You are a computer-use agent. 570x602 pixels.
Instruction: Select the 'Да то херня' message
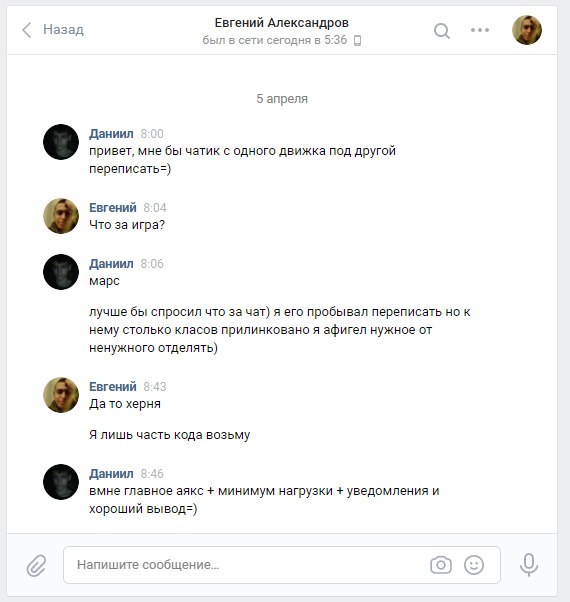[x=125, y=404]
